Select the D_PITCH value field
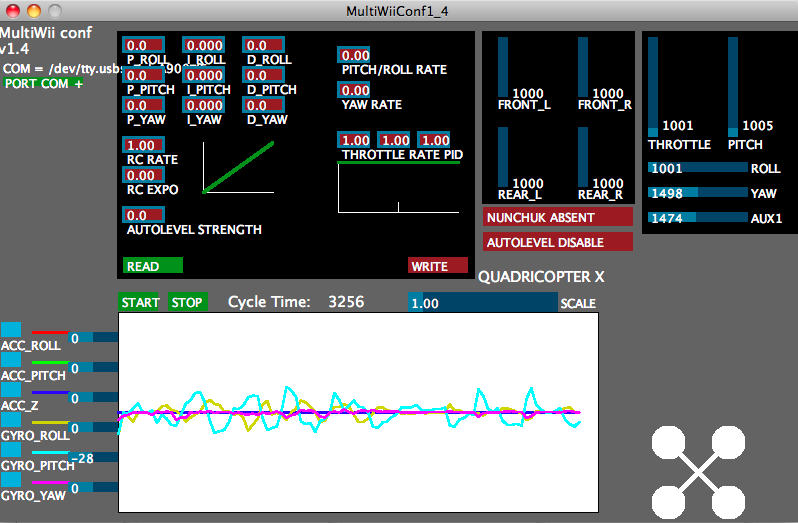Viewport: 798px width, 523px height. (x=264, y=75)
